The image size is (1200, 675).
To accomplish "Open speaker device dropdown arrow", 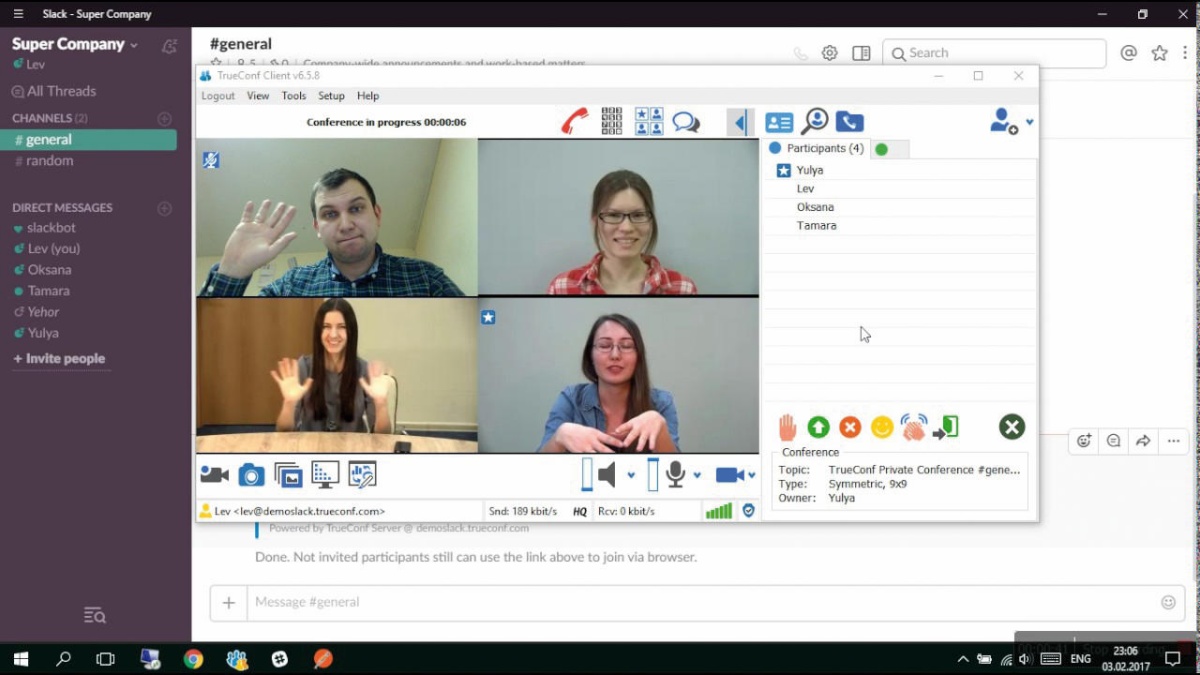I will (x=631, y=476).
